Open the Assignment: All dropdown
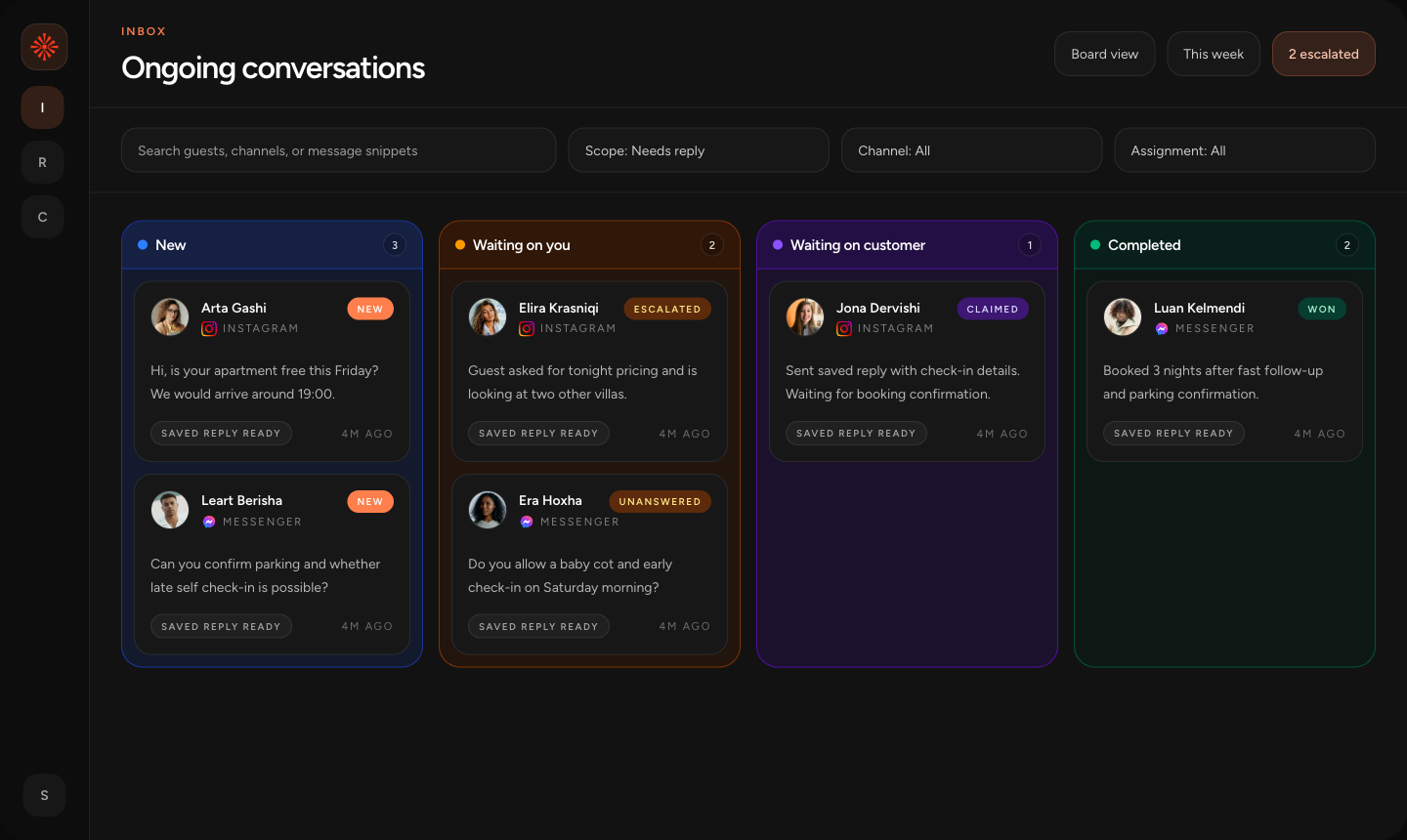This screenshot has height=840, width=1407. pyautogui.click(x=1245, y=149)
